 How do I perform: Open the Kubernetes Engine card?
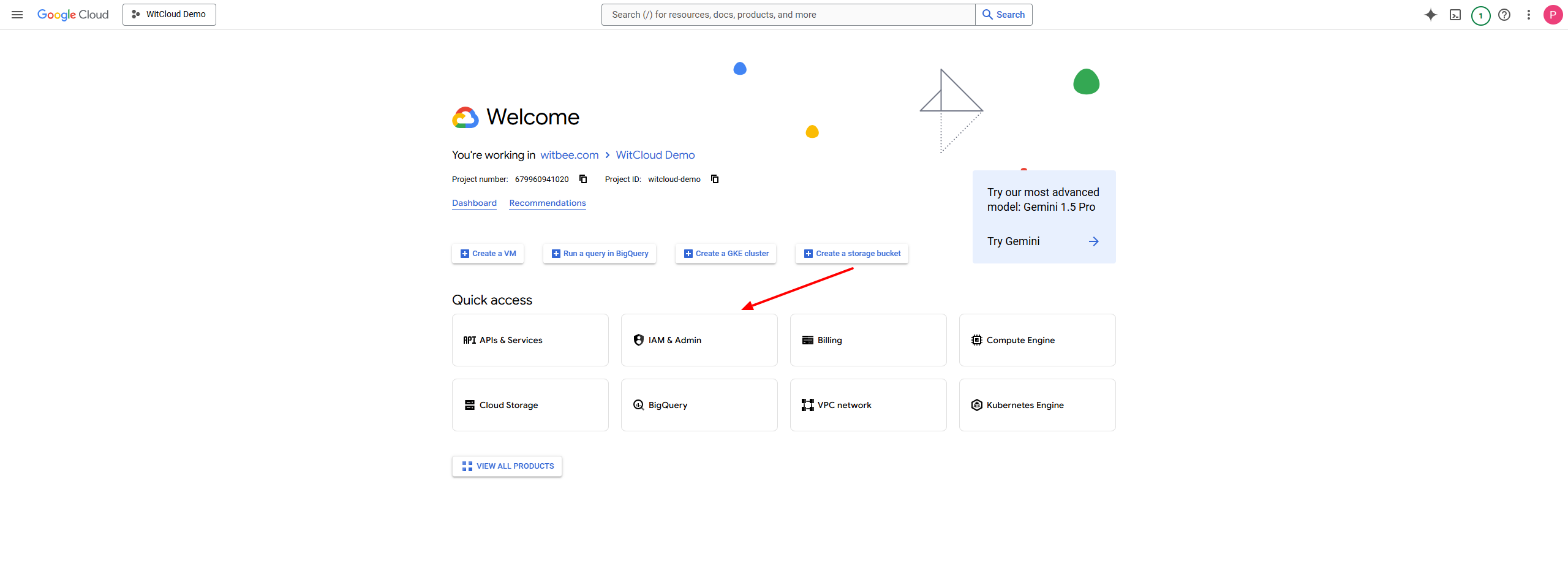(x=1038, y=405)
